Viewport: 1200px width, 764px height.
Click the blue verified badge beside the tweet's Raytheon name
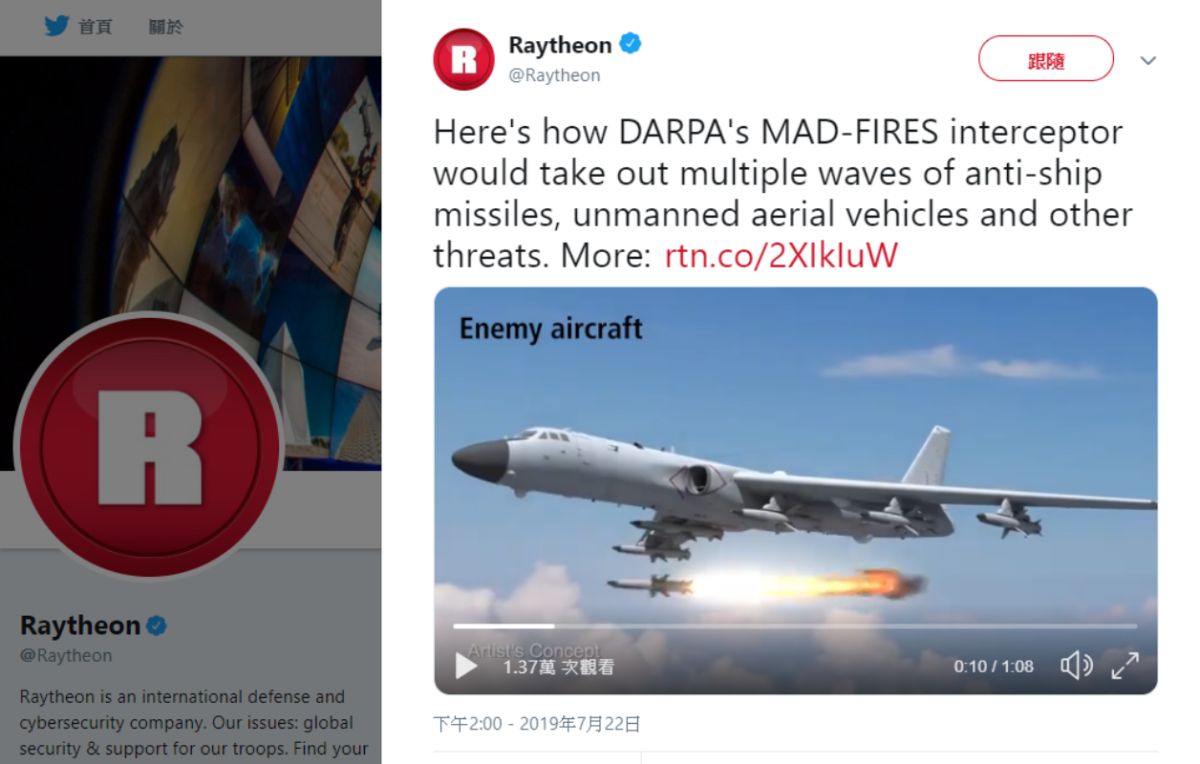[x=631, y=44]
